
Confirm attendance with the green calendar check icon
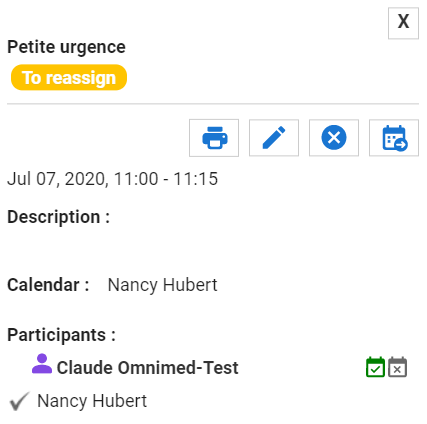coord(375,367)
